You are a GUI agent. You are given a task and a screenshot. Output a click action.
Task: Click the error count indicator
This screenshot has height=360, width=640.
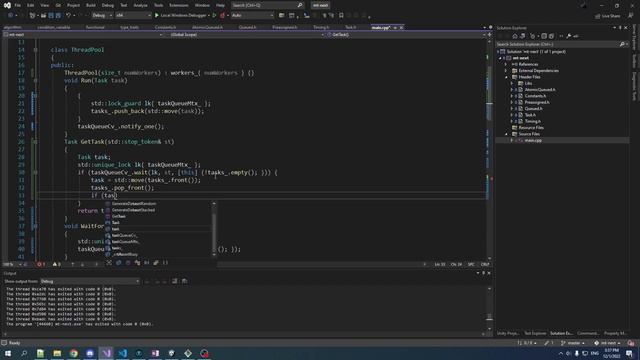[x=41, y=264]
